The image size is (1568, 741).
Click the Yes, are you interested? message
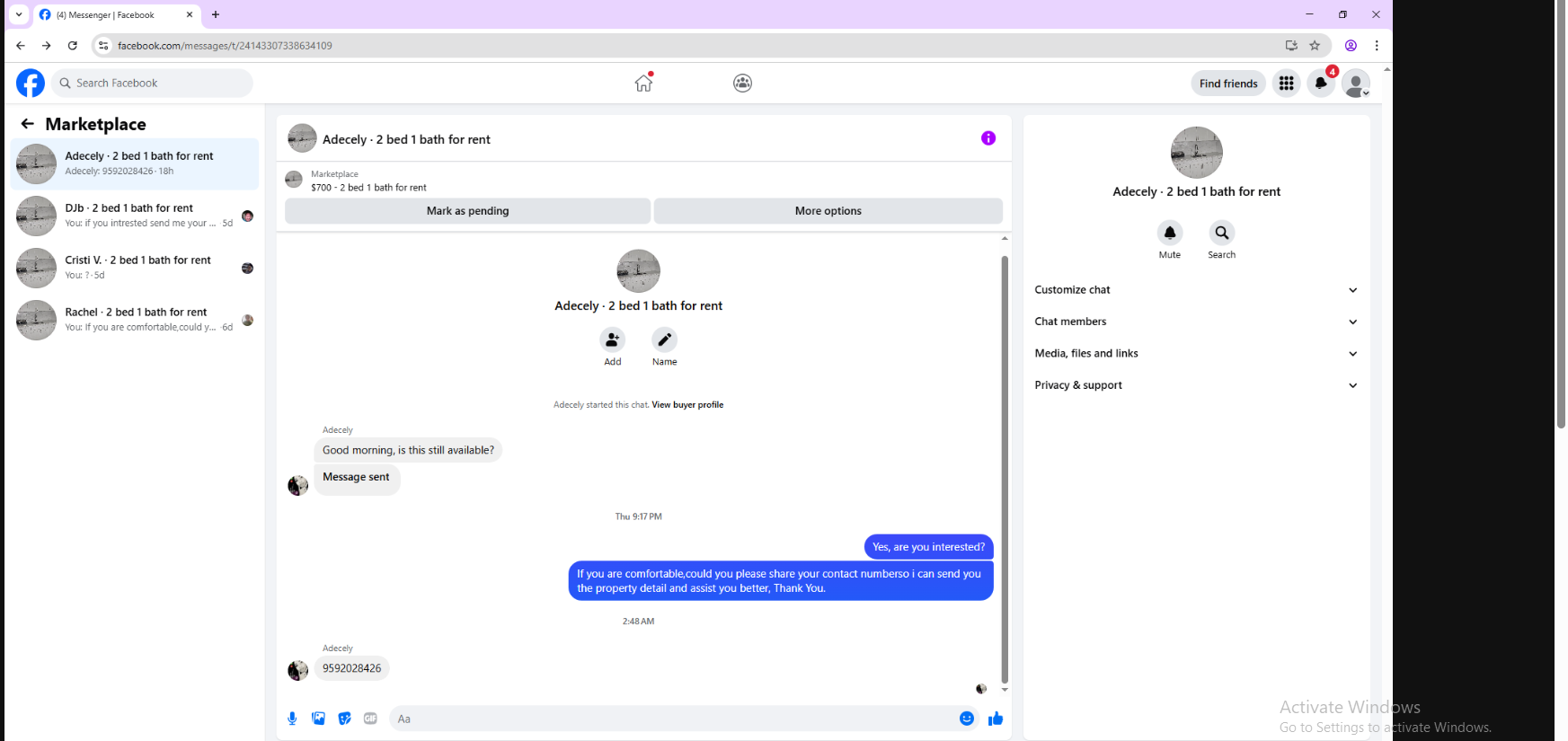pos(928,547)
